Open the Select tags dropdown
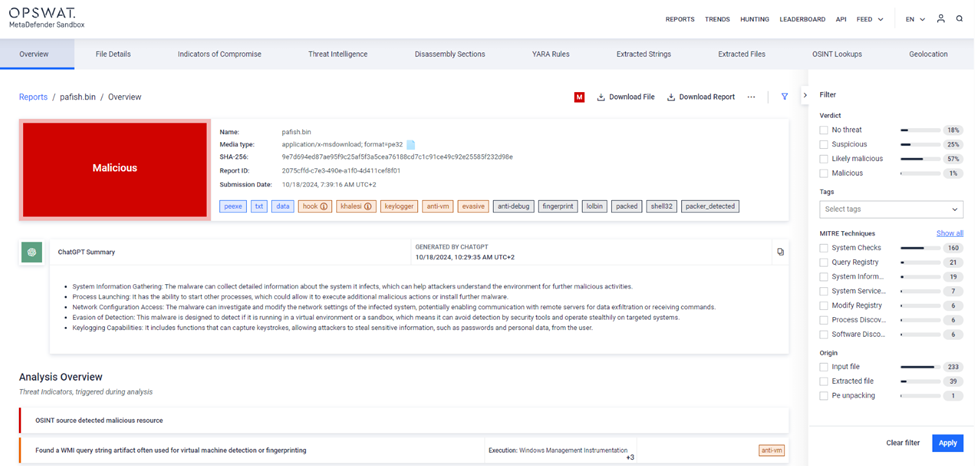The height and width of the screenshot is (466, 975). point(891,209)
